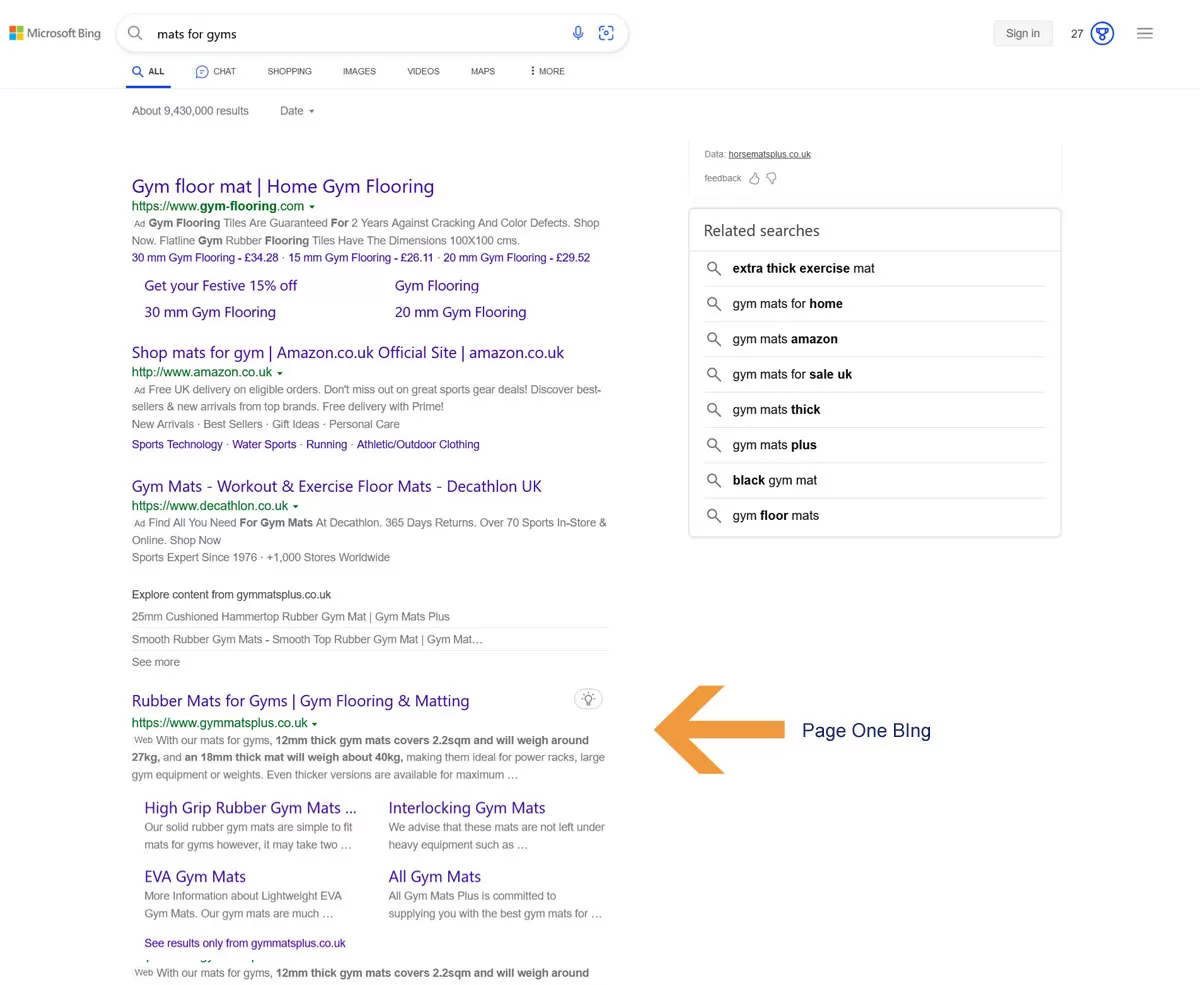The height and width of the screenshot is (985, 1200).
Task: Click the search magnifier in search box
Action: point(135,33)
